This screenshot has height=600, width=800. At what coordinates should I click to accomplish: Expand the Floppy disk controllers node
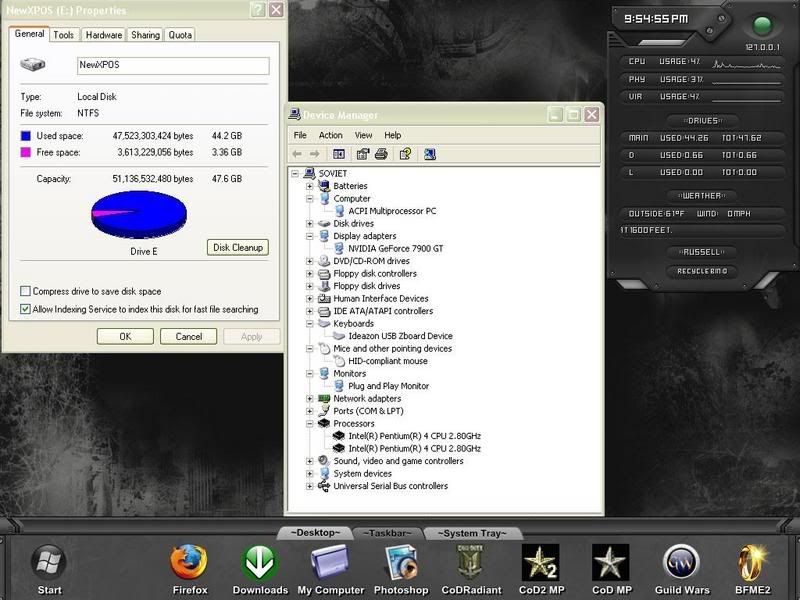click(310, 273)
